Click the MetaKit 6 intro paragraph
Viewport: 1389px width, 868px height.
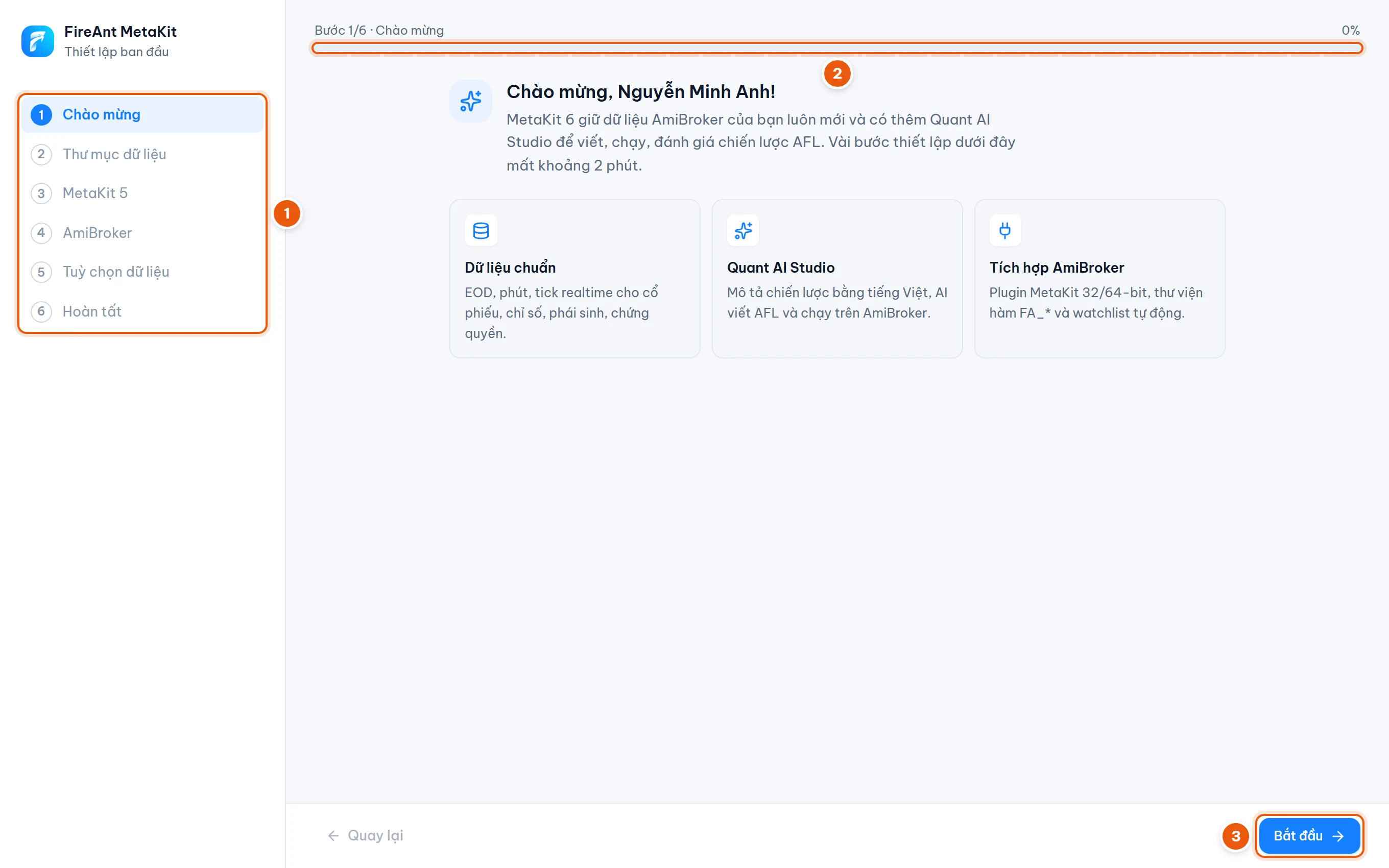(760, 142)
